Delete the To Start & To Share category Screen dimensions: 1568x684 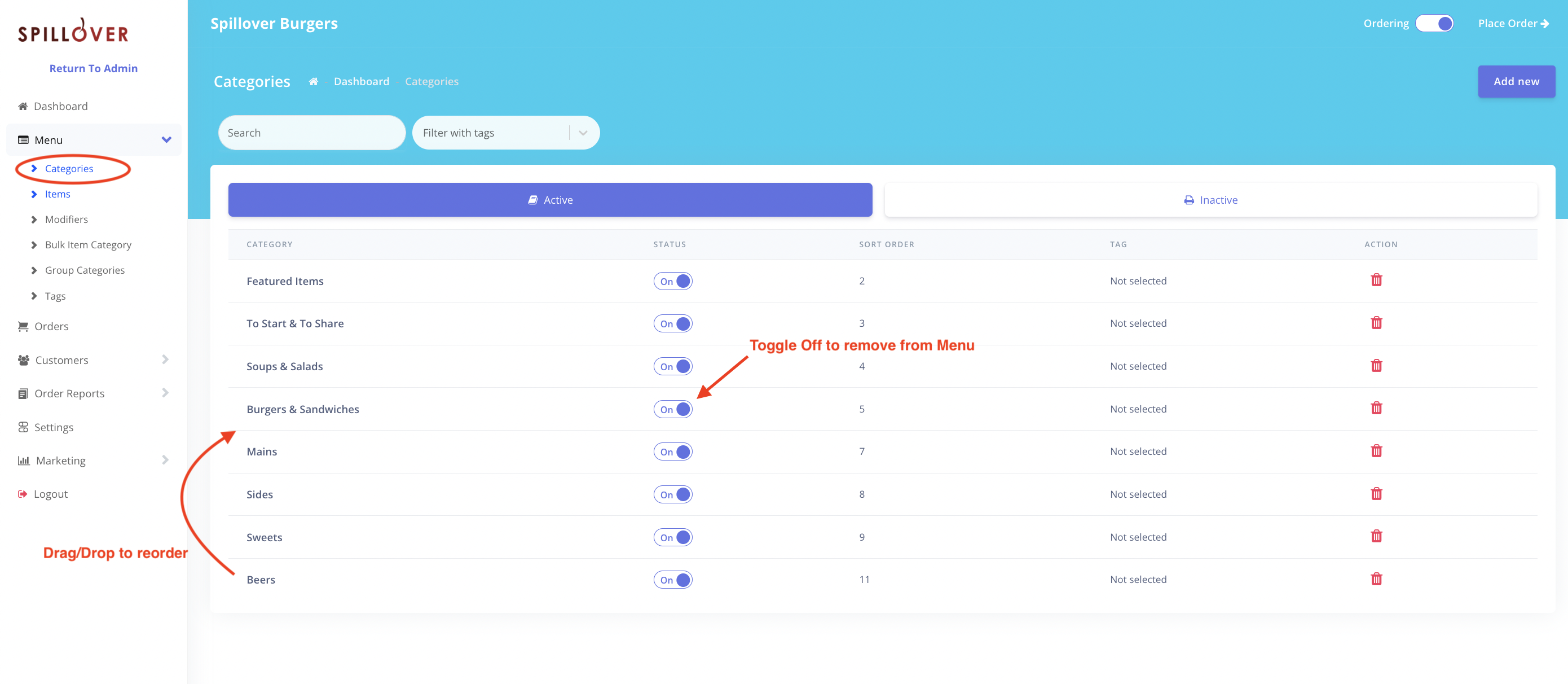(1376, 323)
